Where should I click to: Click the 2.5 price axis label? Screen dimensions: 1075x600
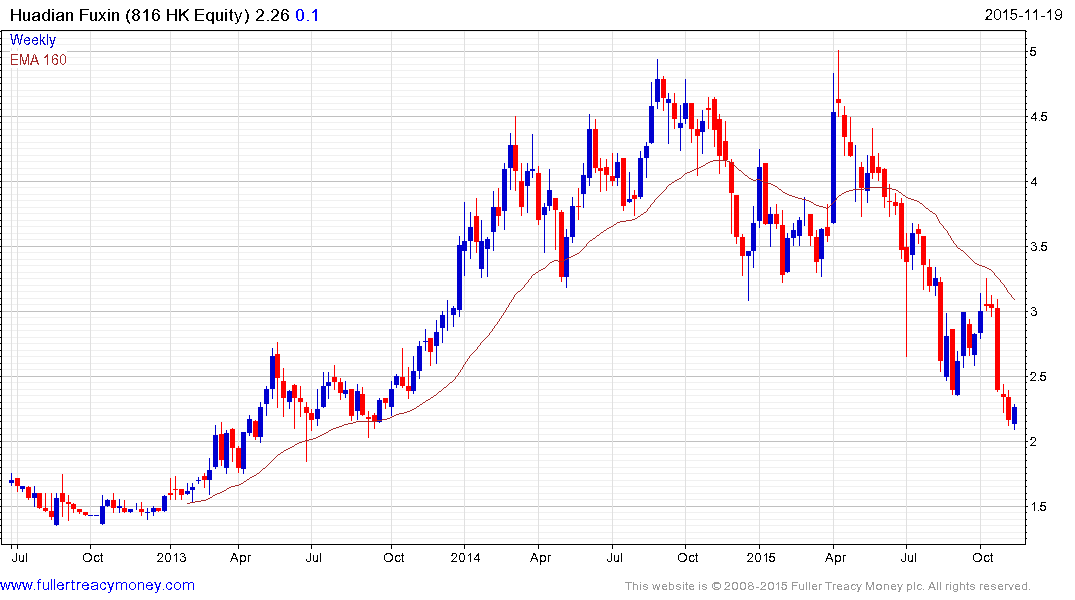(1038, 377)
